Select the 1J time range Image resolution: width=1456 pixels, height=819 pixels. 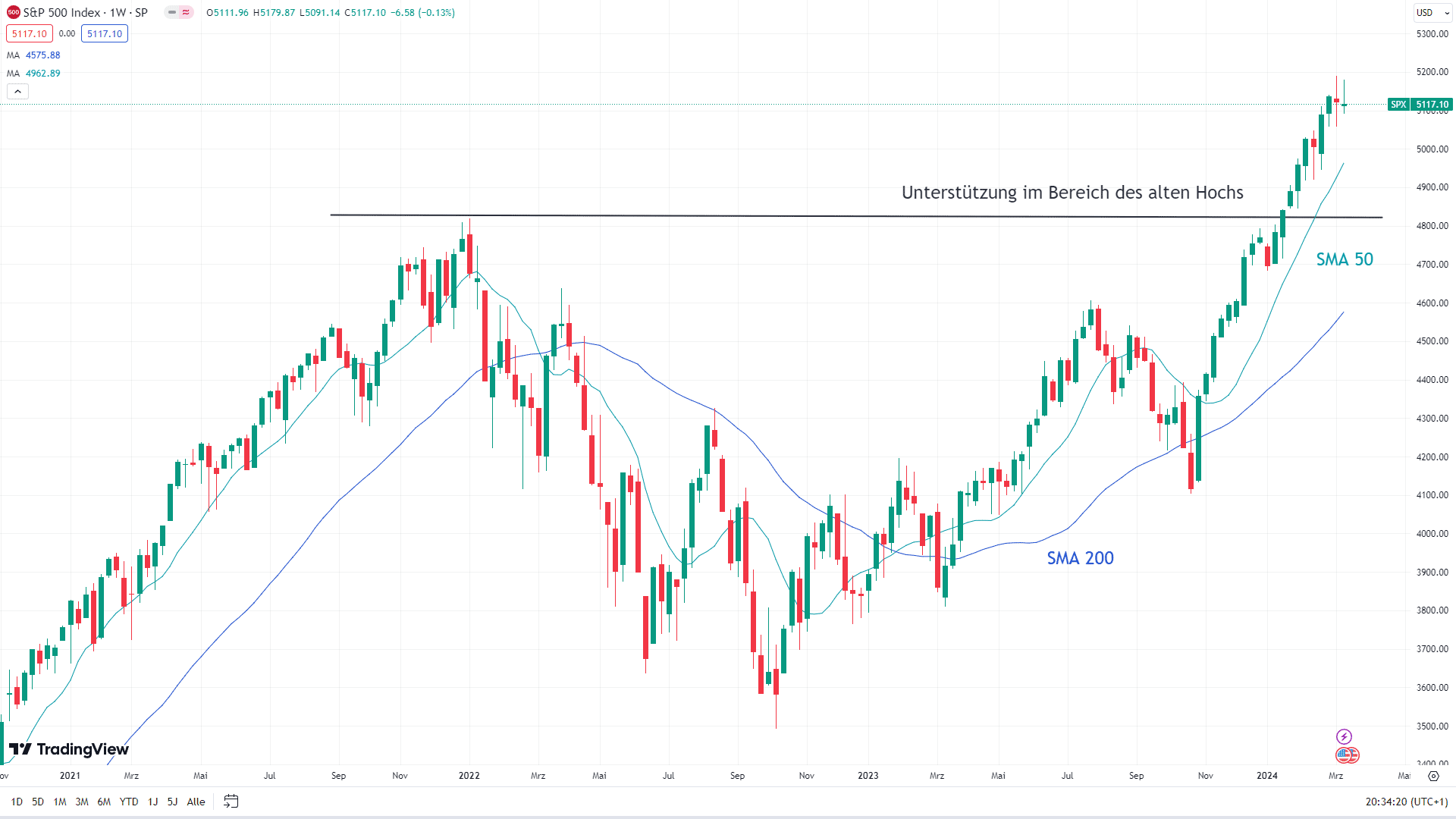point(152,802)
